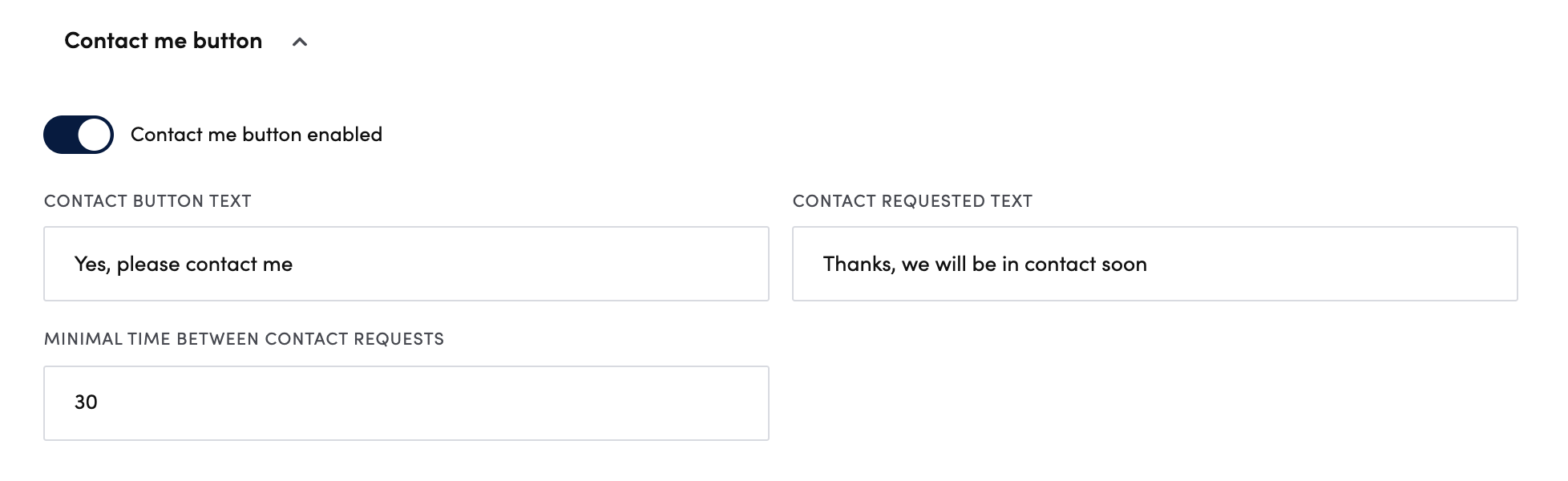Disable the Contact me button toggle
This screenshot has width=1568, height=481.
79,135
